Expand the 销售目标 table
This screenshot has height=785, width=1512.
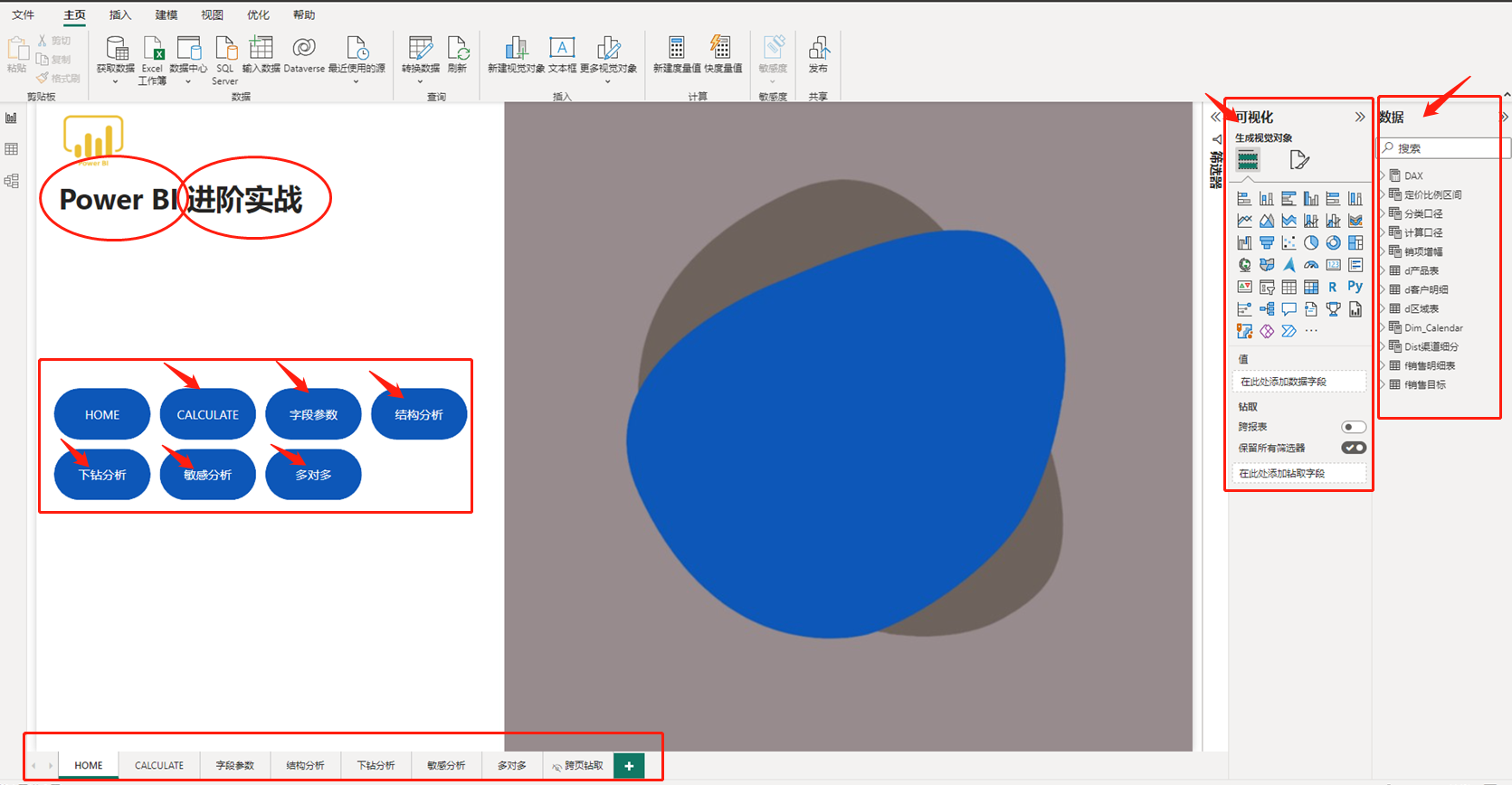(1384, 384)
